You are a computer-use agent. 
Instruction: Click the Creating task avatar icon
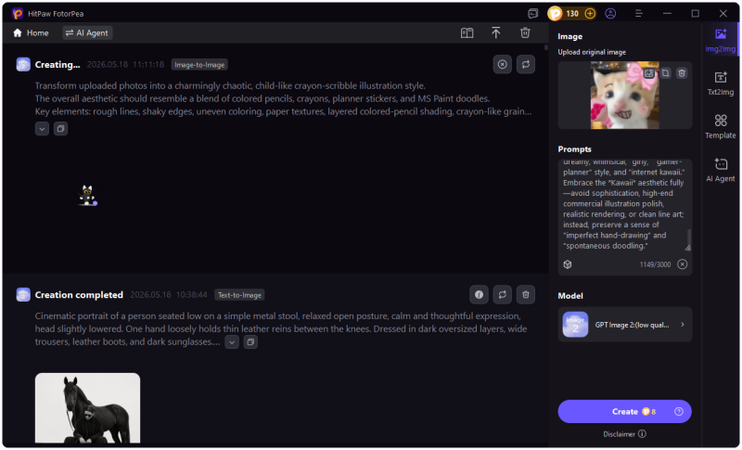[23, 64]
